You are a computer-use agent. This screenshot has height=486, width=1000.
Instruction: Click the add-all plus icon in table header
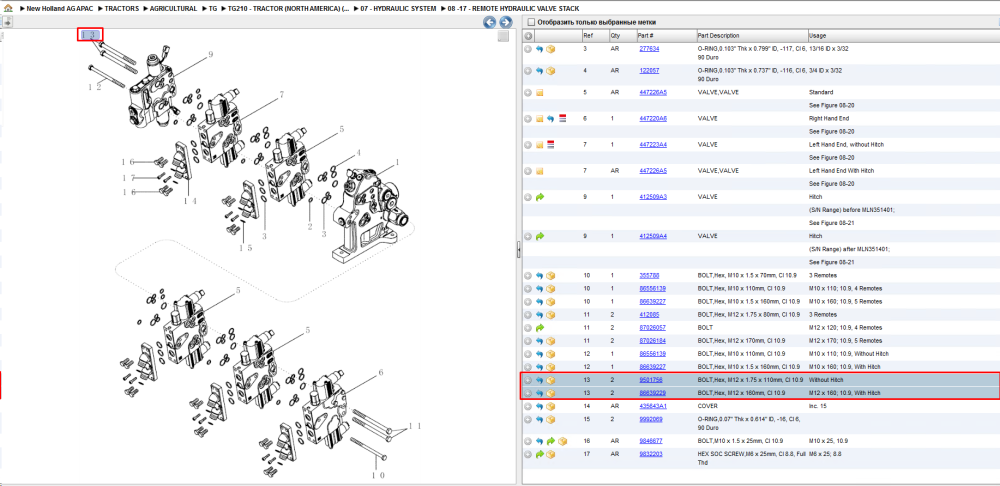[528, 36]
